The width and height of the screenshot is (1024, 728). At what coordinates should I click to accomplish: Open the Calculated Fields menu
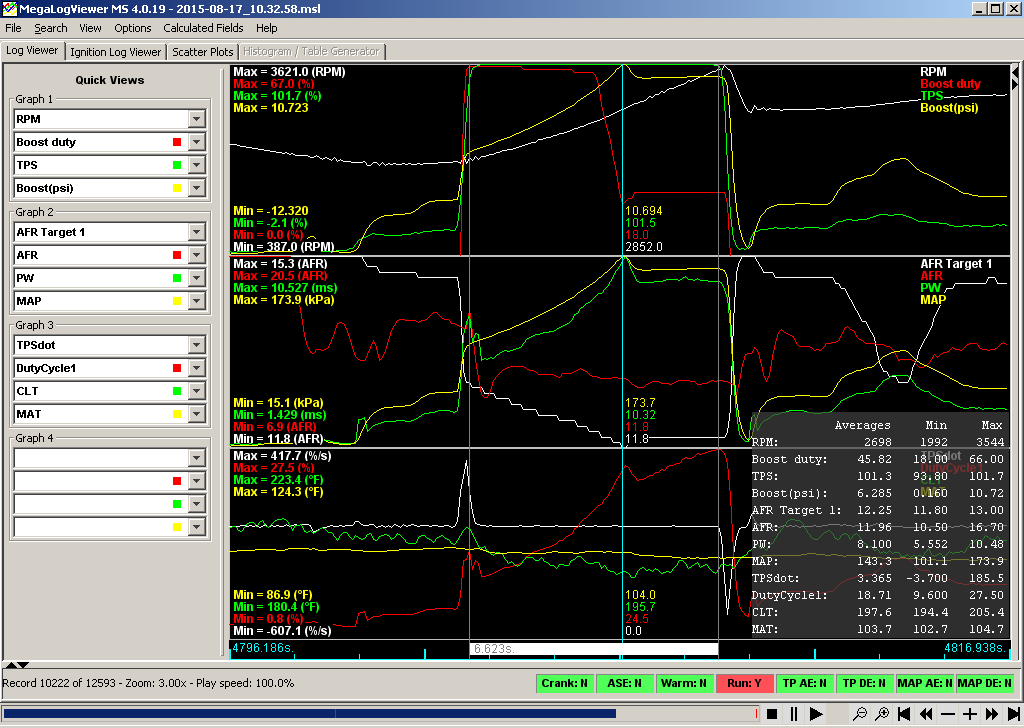pos(203,28)
